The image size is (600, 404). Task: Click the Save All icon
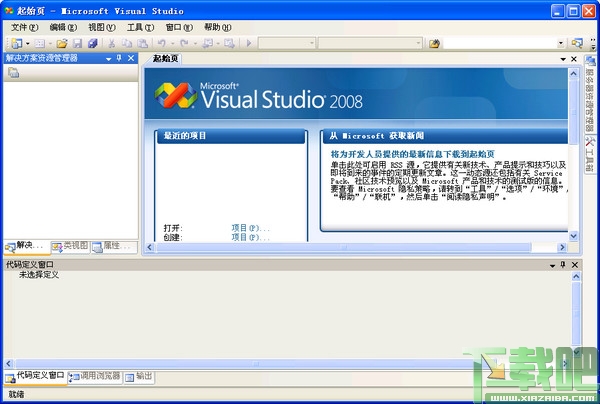[93, 43]
